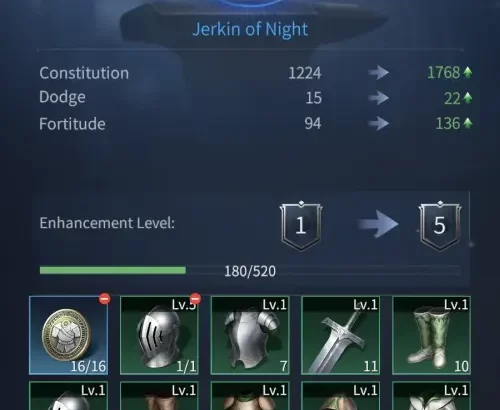Viewport: 500px width, 410px height.
Task: Pick the Lv.1 silver chestplate with count 7
Action: coord(250,335)
